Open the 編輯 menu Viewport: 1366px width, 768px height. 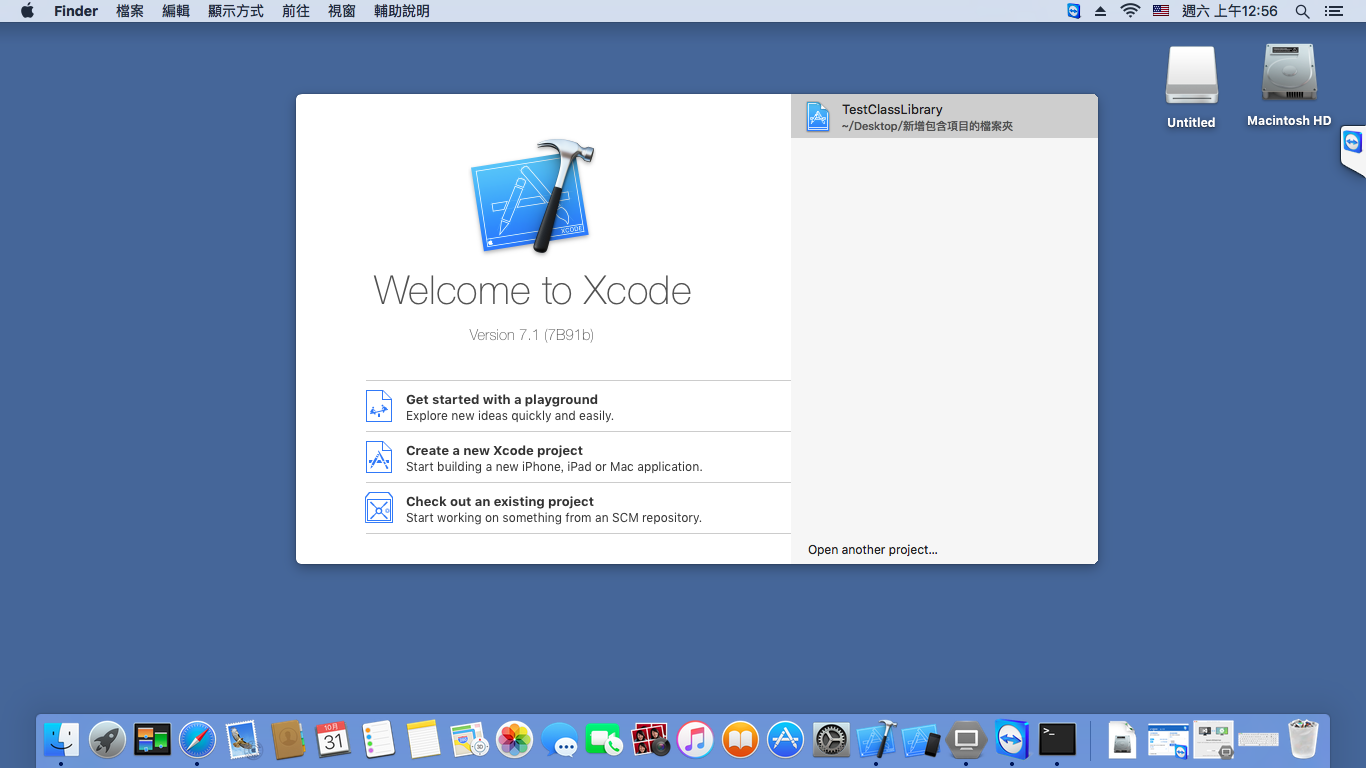(x=176, y=11)
